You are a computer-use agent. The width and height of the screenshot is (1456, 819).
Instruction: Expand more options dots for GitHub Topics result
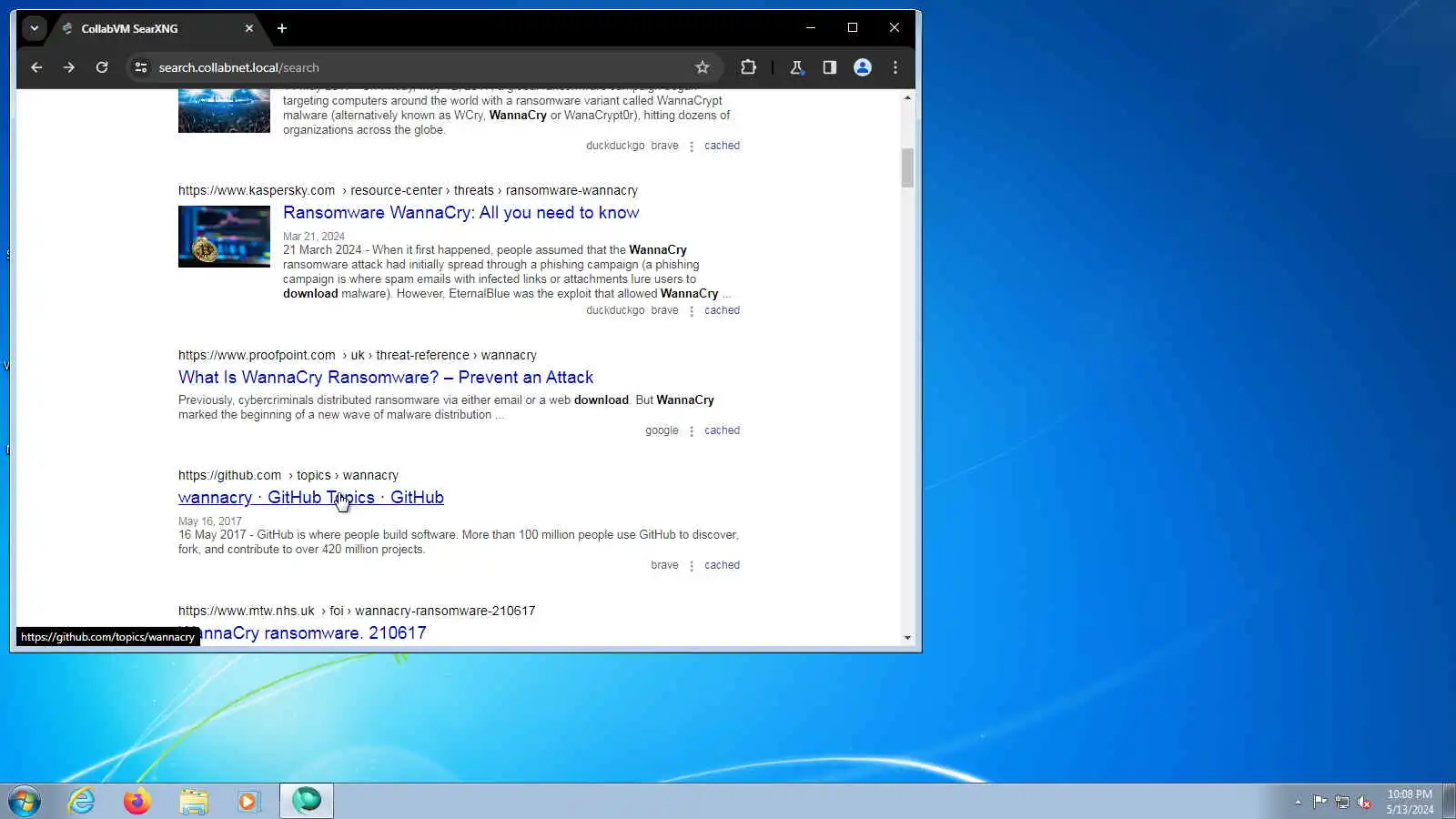tap(692, 566)
